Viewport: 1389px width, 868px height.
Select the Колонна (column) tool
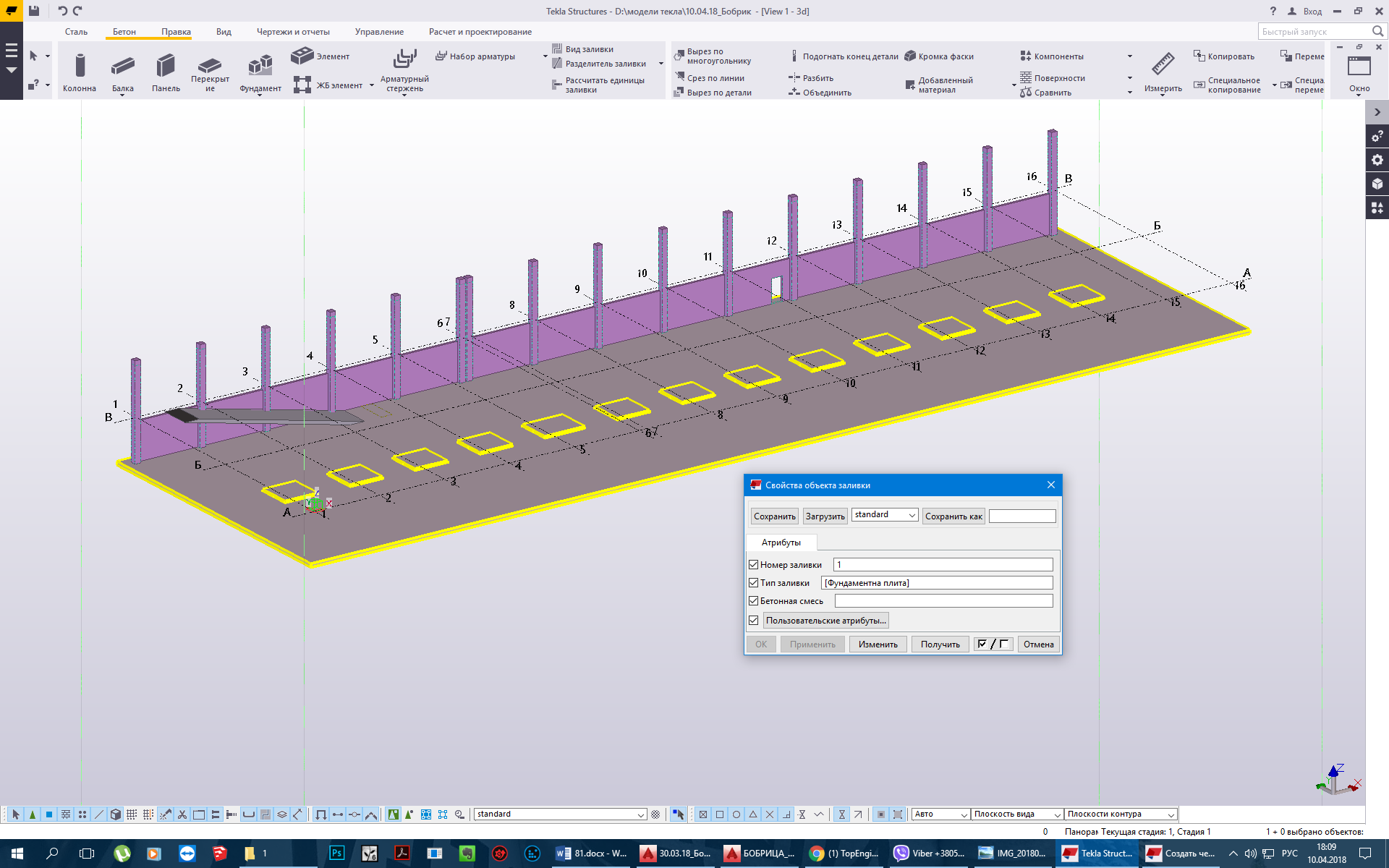click(80, 67)
